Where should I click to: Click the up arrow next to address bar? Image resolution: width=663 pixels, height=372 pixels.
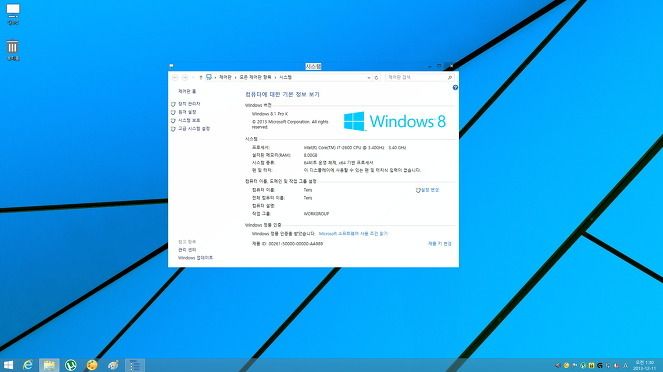[x=201, y=77]
